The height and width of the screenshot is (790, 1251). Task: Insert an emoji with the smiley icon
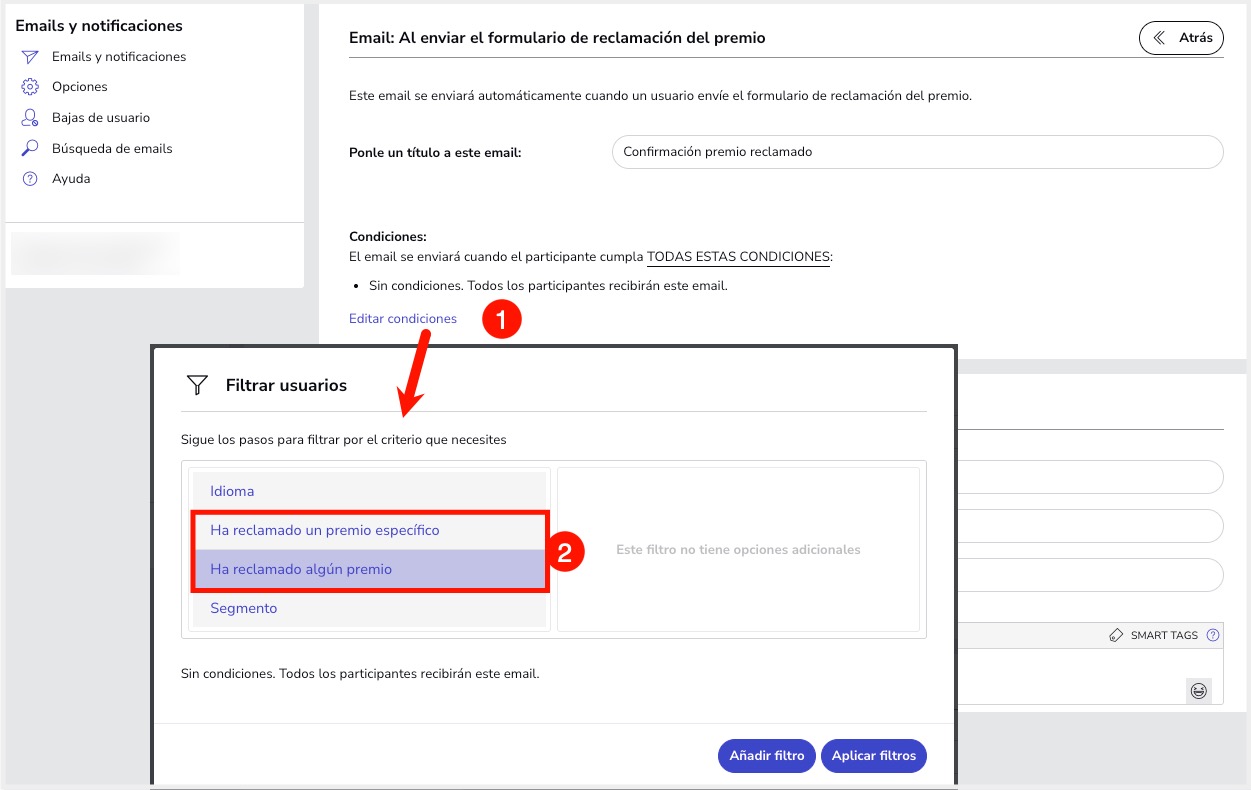pyautogui.click(x=1198, y=690)
